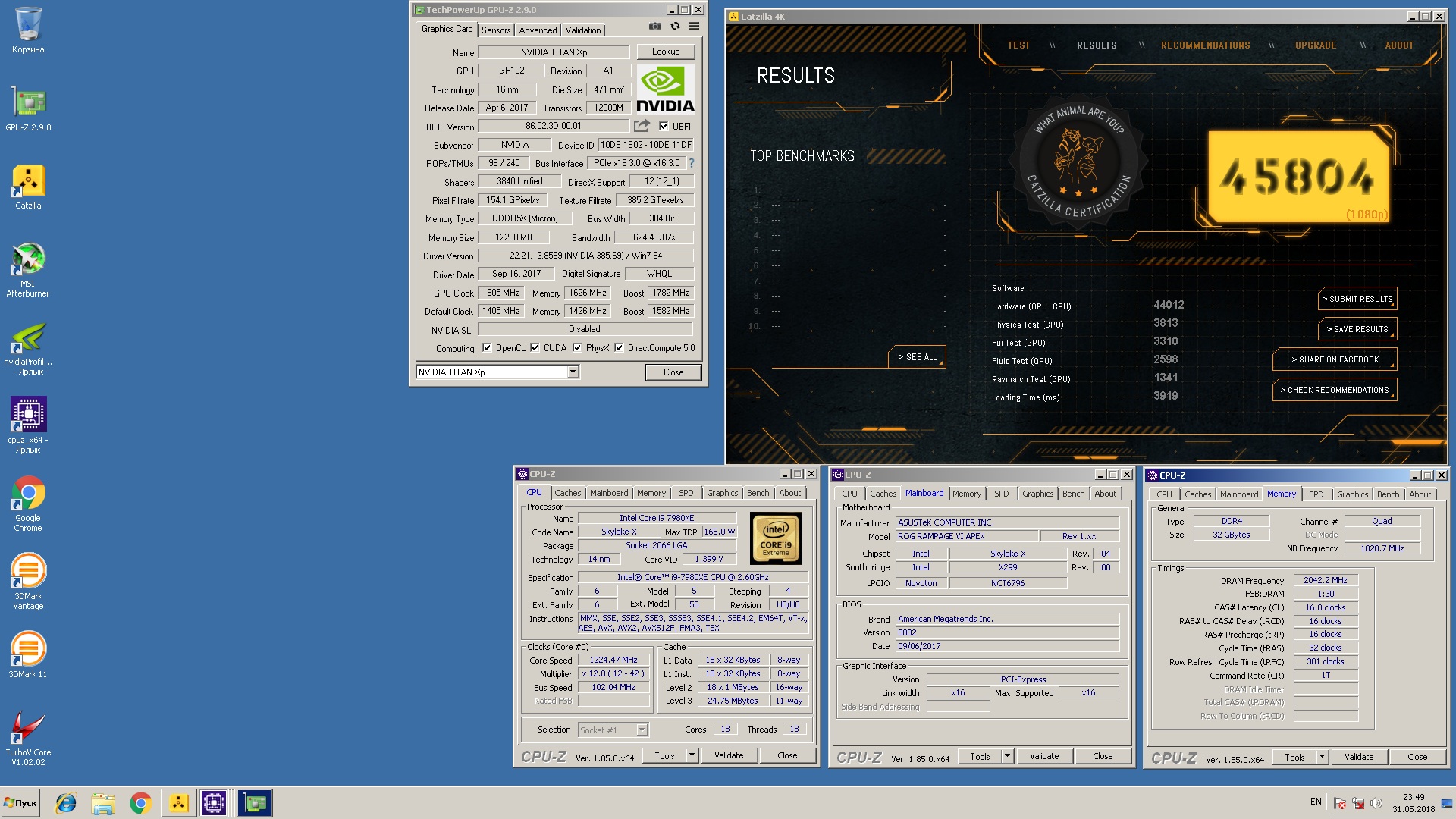Open GPU-Z hamburger menu icon
This screenshot has height=819, width=1456.
click(694, 27)
